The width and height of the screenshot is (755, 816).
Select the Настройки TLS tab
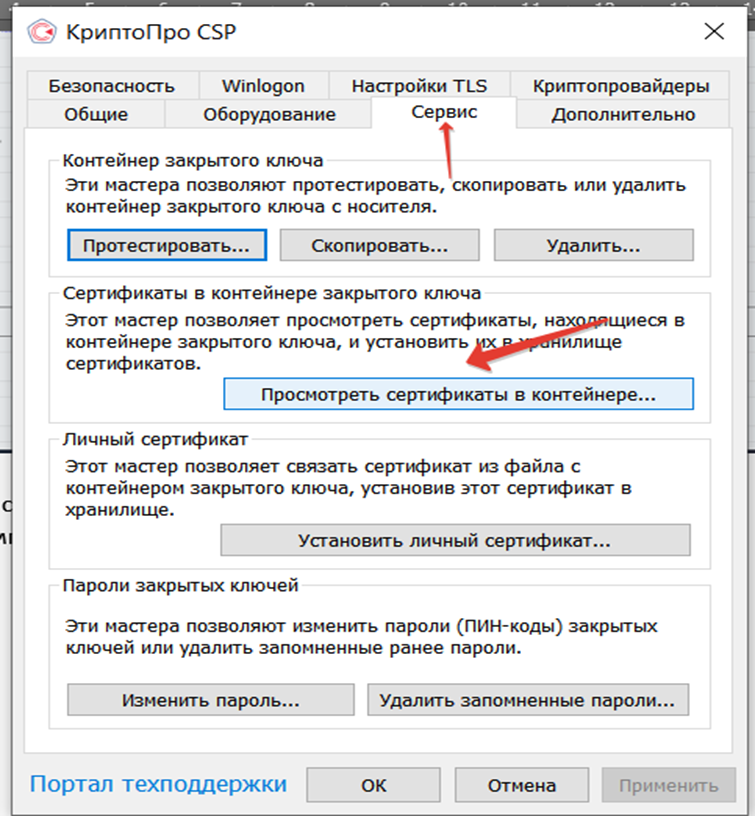419,86
